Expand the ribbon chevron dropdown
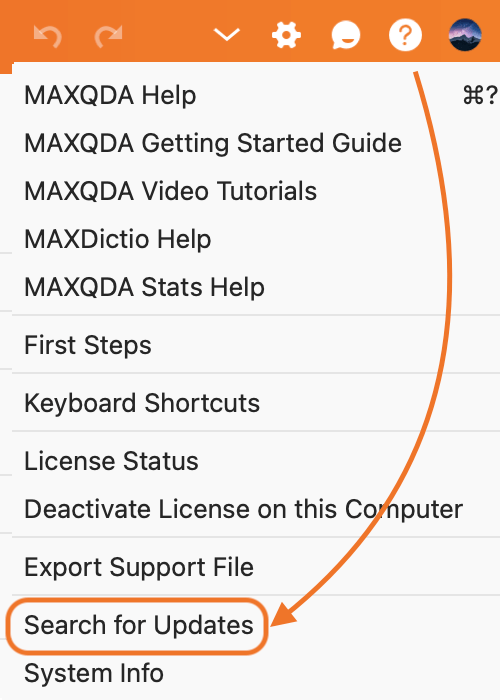 coord(227,34)
